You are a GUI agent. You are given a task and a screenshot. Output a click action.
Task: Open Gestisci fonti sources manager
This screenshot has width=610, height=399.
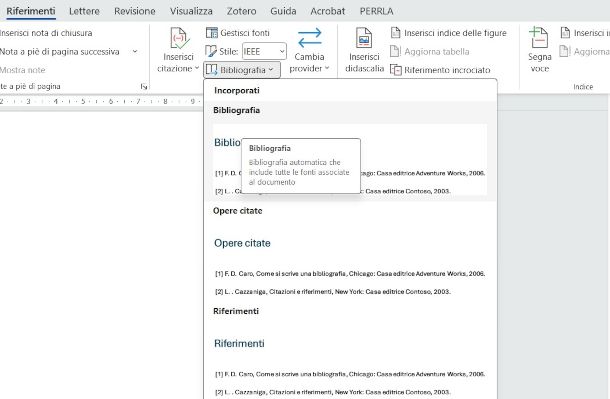238,33
